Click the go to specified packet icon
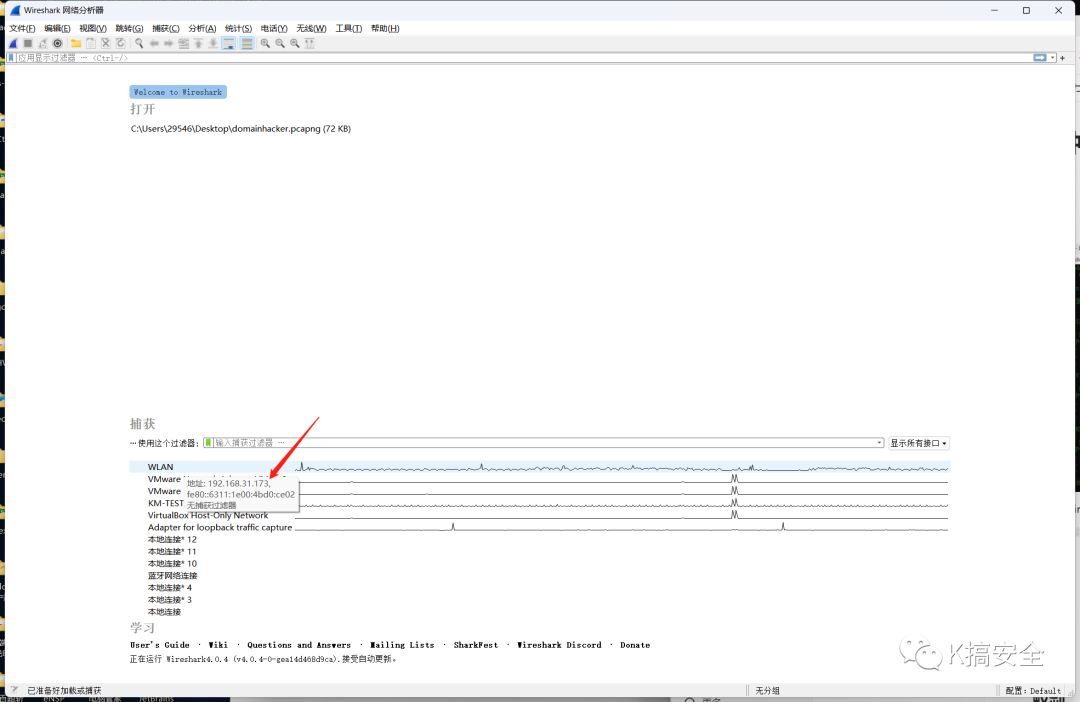 tap(184, 43)
